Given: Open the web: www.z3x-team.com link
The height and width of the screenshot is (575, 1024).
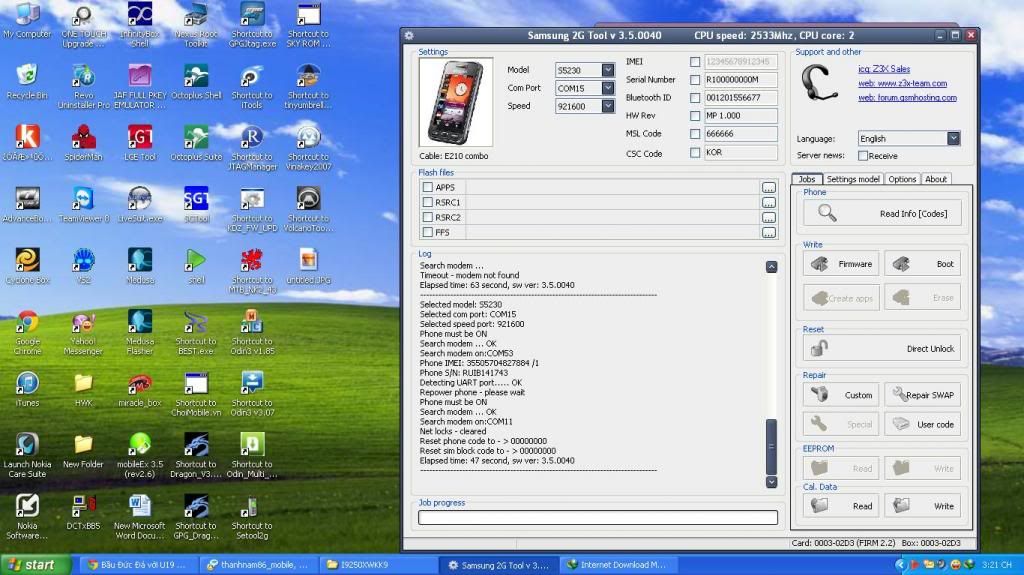Looking at the screenshot, I should click(x=902, y=84).
